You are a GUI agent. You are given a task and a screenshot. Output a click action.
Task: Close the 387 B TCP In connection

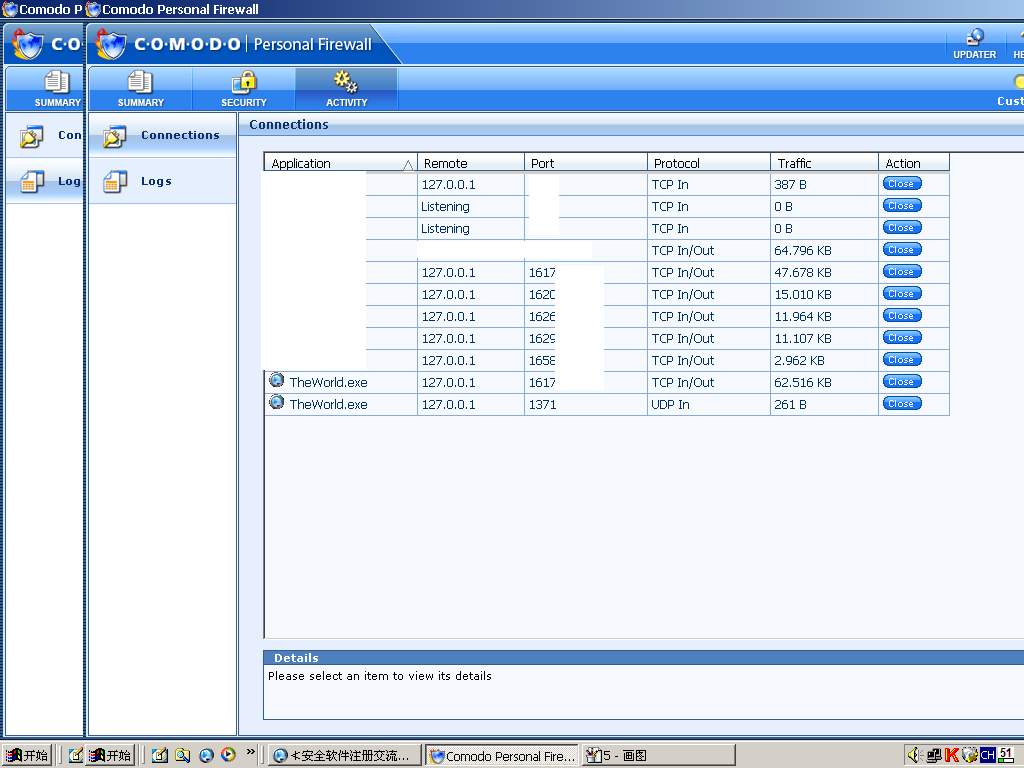click(x=901, y=184)
